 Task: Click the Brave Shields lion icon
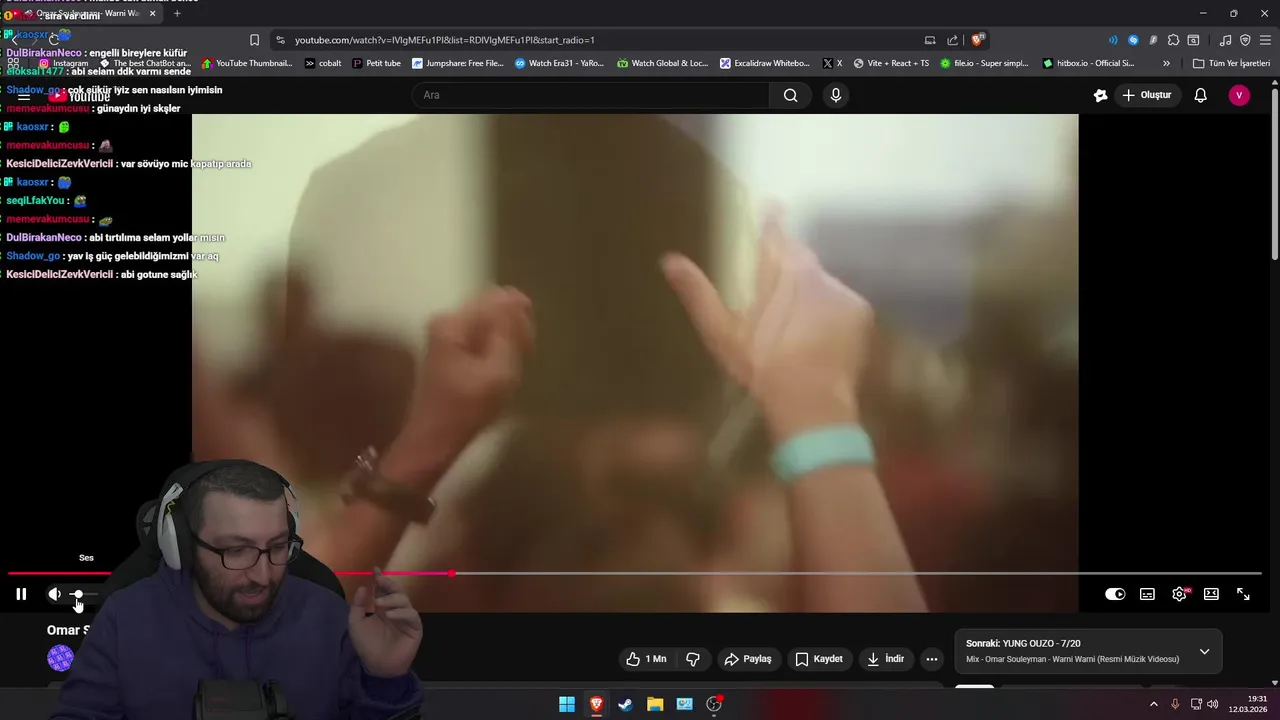(978, 40)
